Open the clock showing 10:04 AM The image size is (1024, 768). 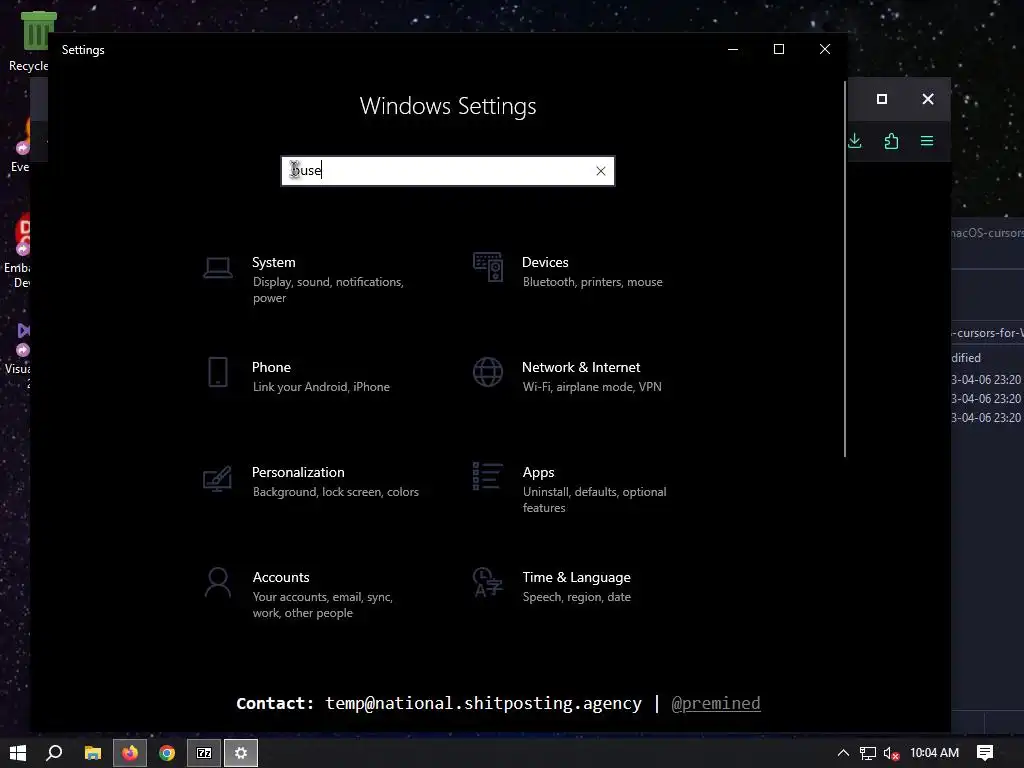tap(935, 753)
